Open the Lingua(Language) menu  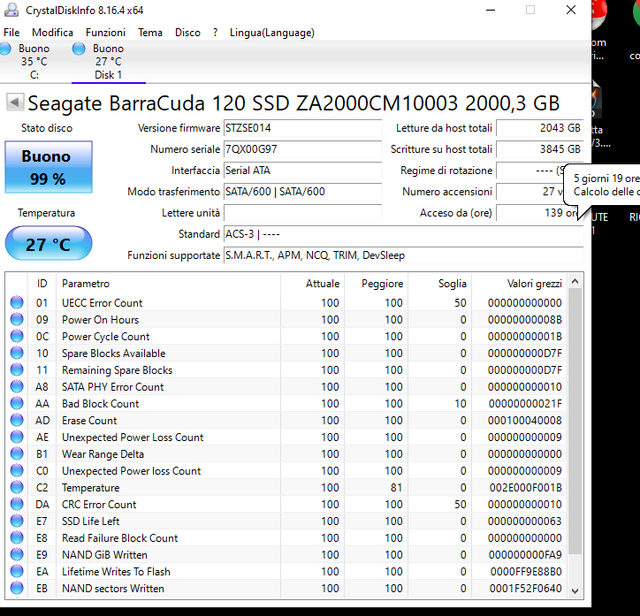point(272,32)
